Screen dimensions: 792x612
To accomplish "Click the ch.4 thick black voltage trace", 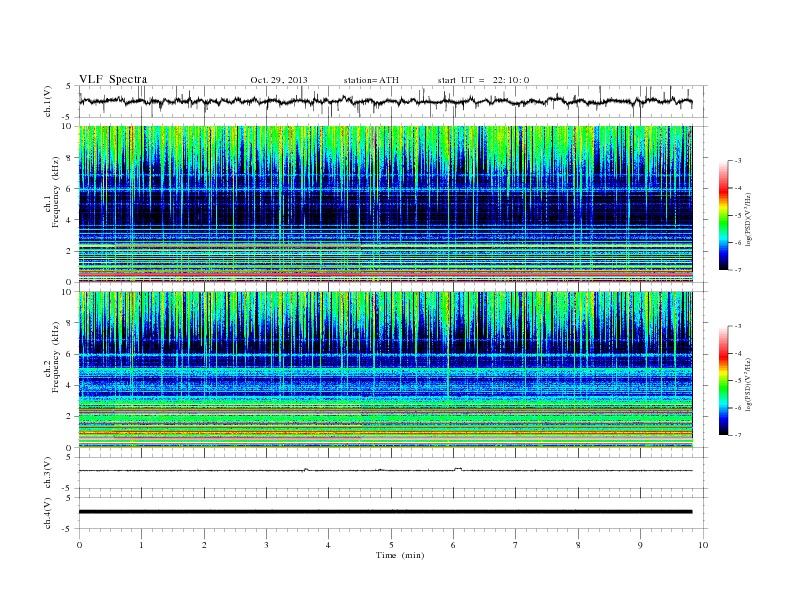I will point(385,512).
